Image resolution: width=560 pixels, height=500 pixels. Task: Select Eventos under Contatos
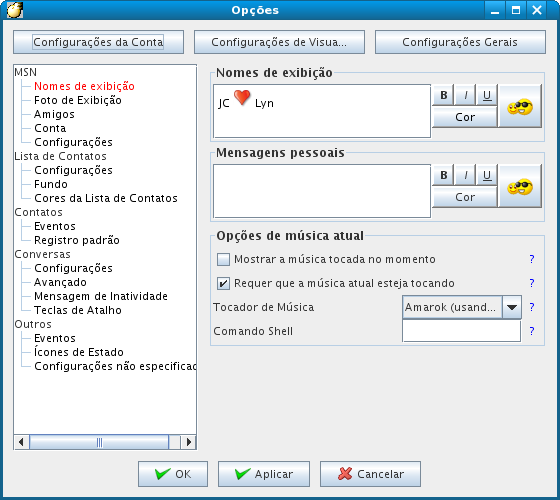[55, 226]
